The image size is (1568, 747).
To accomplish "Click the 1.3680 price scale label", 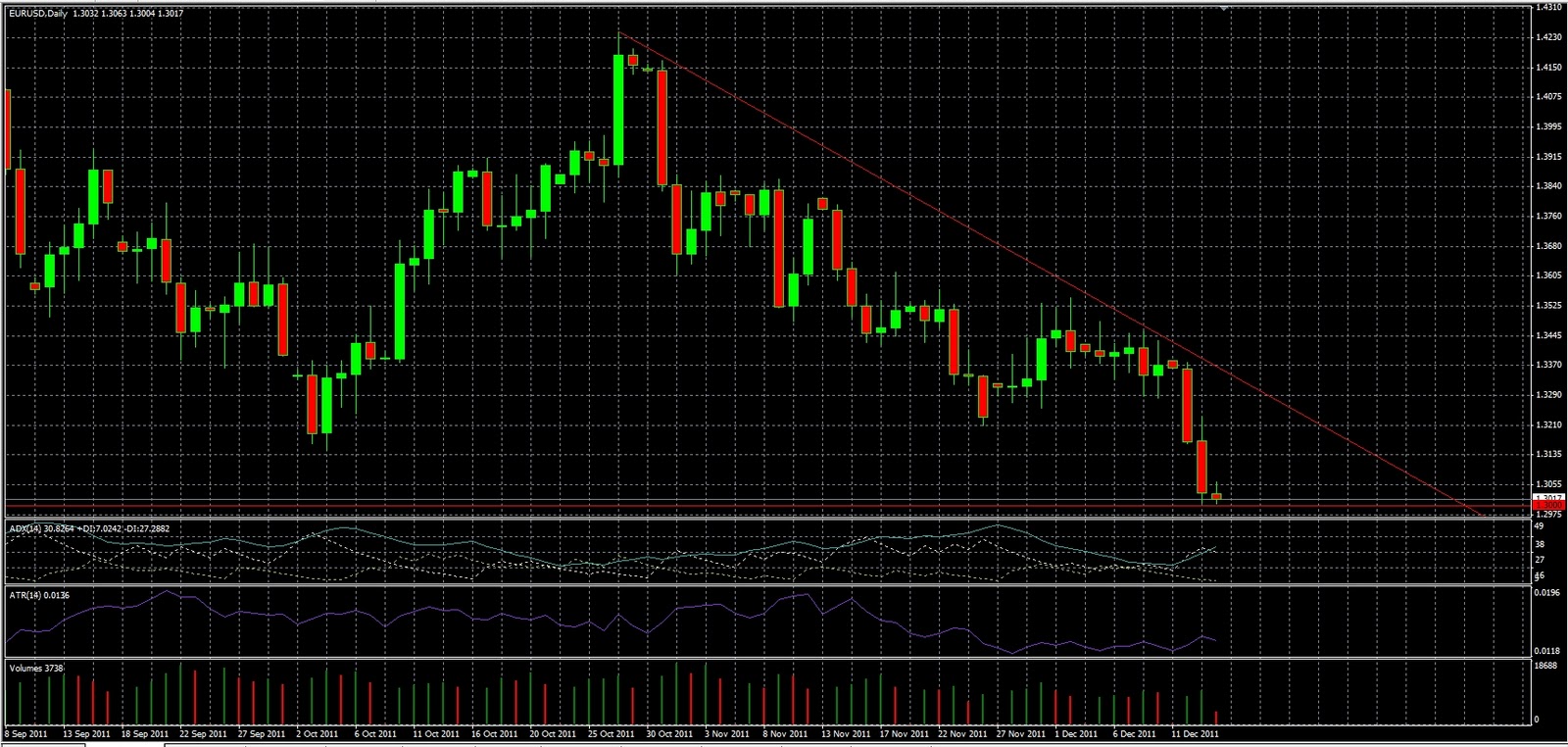I will 1549,245.
